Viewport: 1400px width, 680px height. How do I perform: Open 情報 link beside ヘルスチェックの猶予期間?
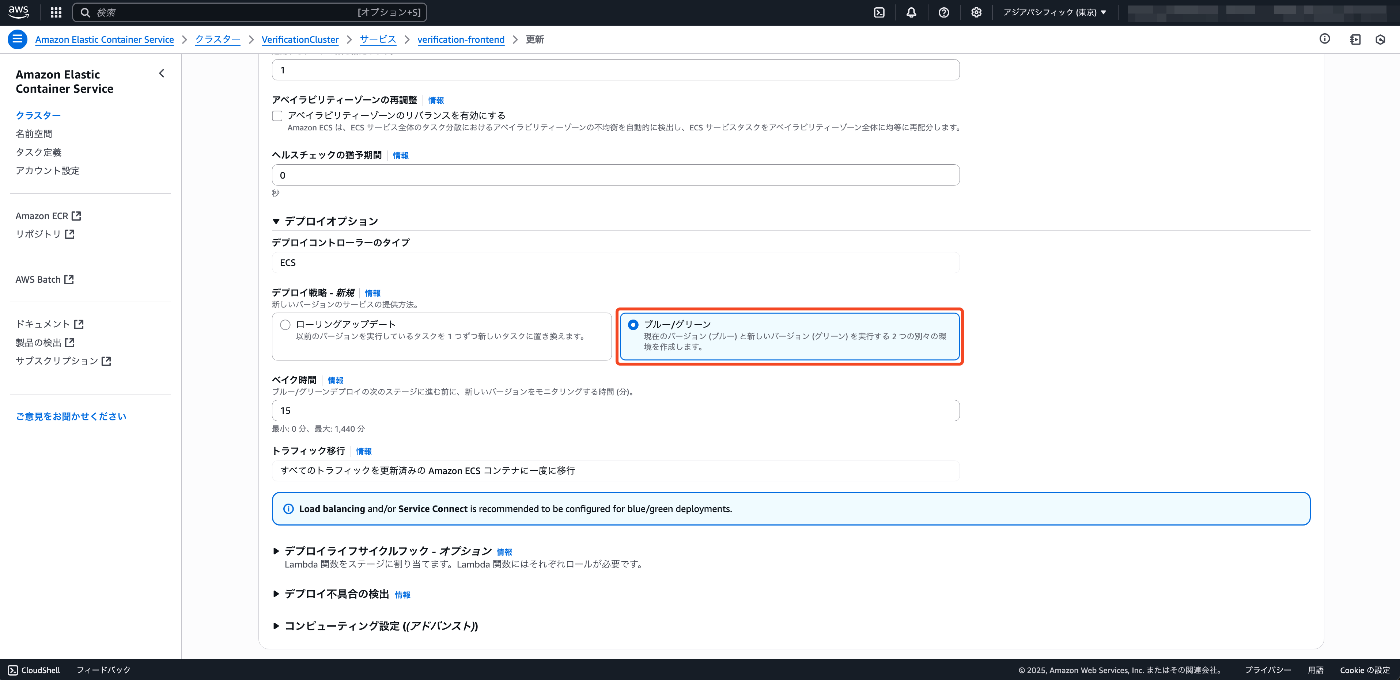(400, 156)
